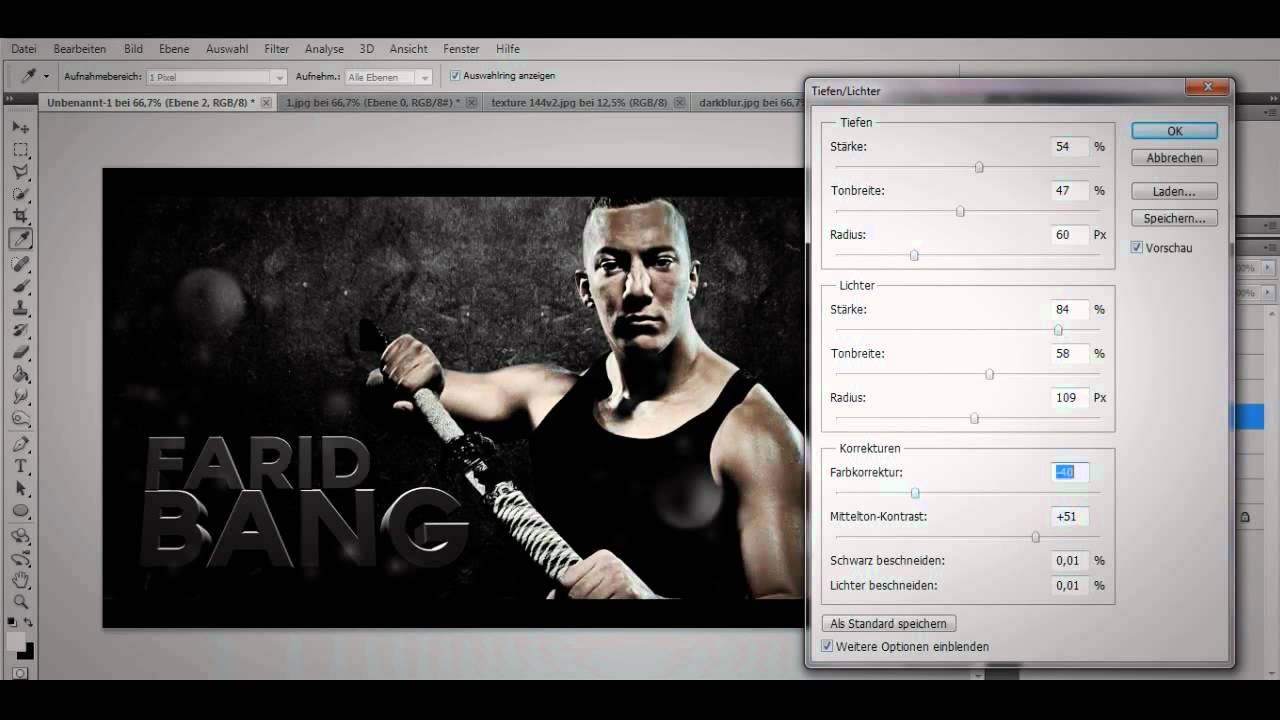This screenshot has height=720, width=1280.
Task: Select the Crop tool
Action: [x=20, y=216]
